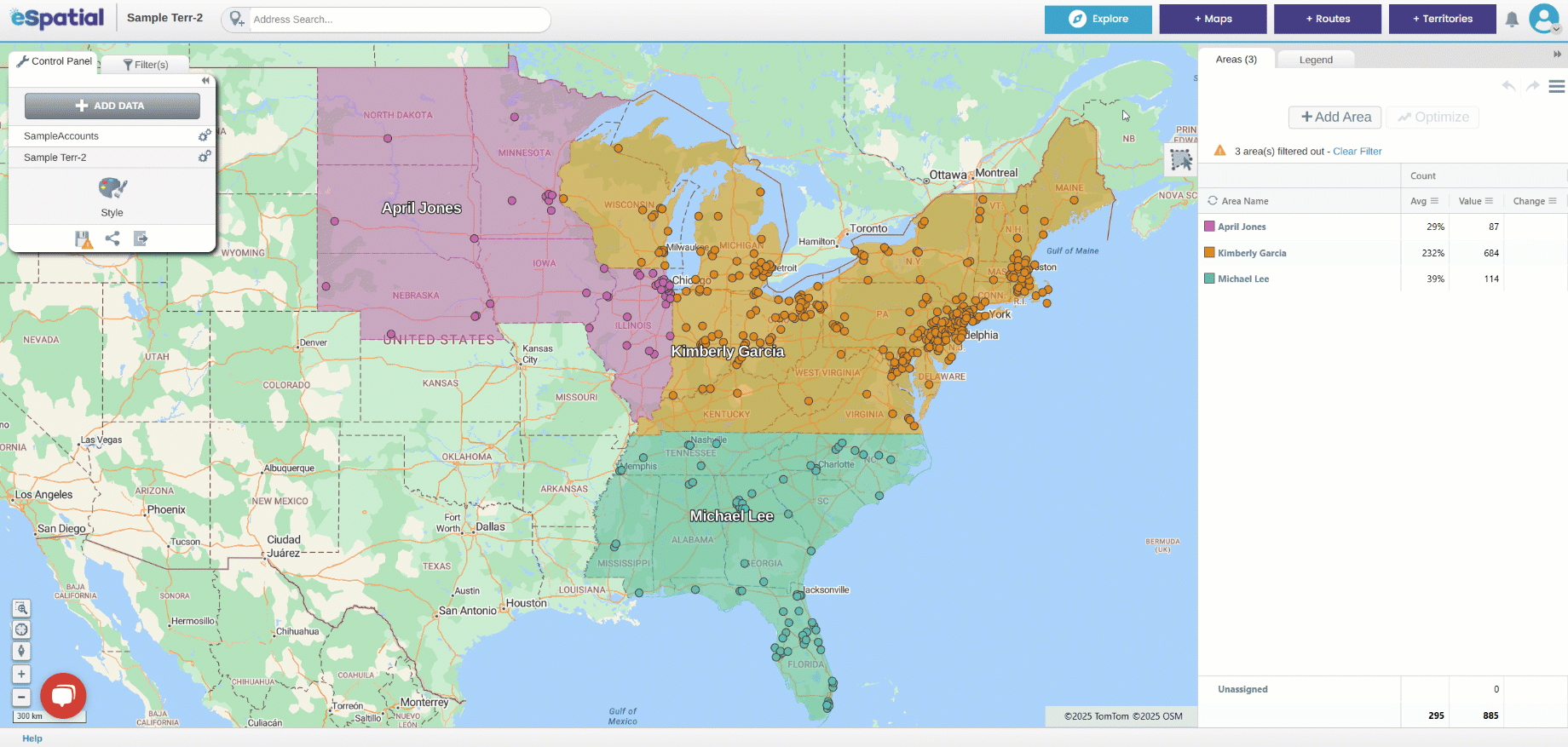Click the address search pin icon
This screenshot has width=1568, height=747.
(x=236, y=19)
